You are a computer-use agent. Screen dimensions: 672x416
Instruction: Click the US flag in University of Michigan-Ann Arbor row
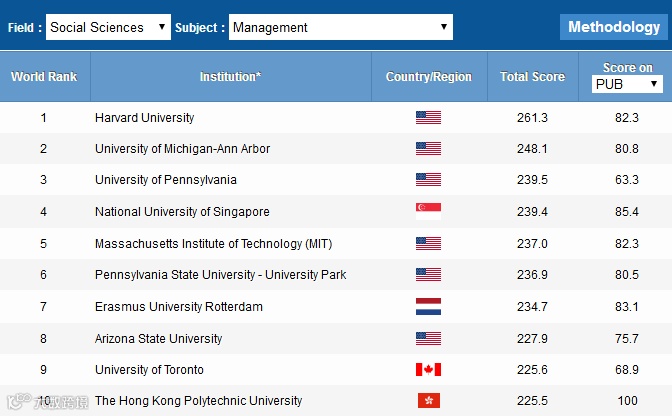pyautogui.click(x=428, y=149)
